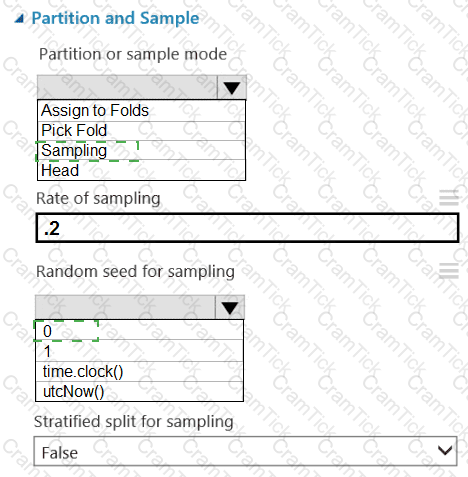This screenshot has height=477, width=468.
Task: Open the Partition or sample mode dropdown arrow
Action: click(232, 88)
